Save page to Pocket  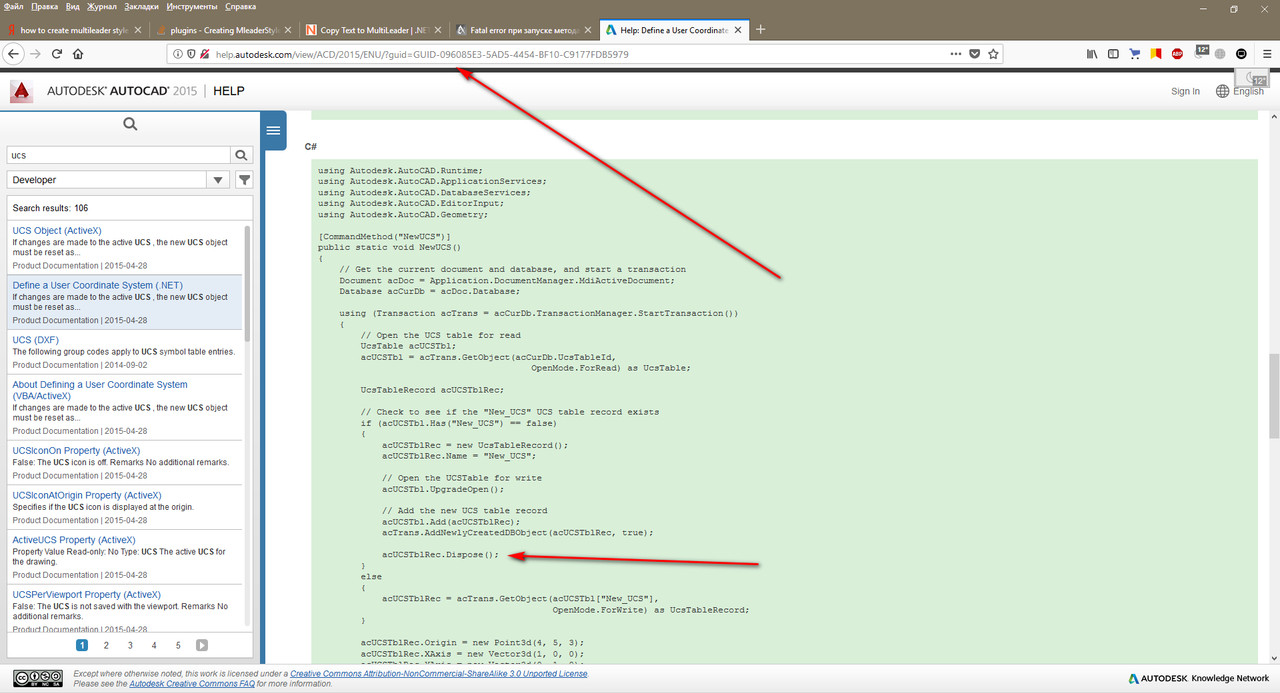point(975,54)
